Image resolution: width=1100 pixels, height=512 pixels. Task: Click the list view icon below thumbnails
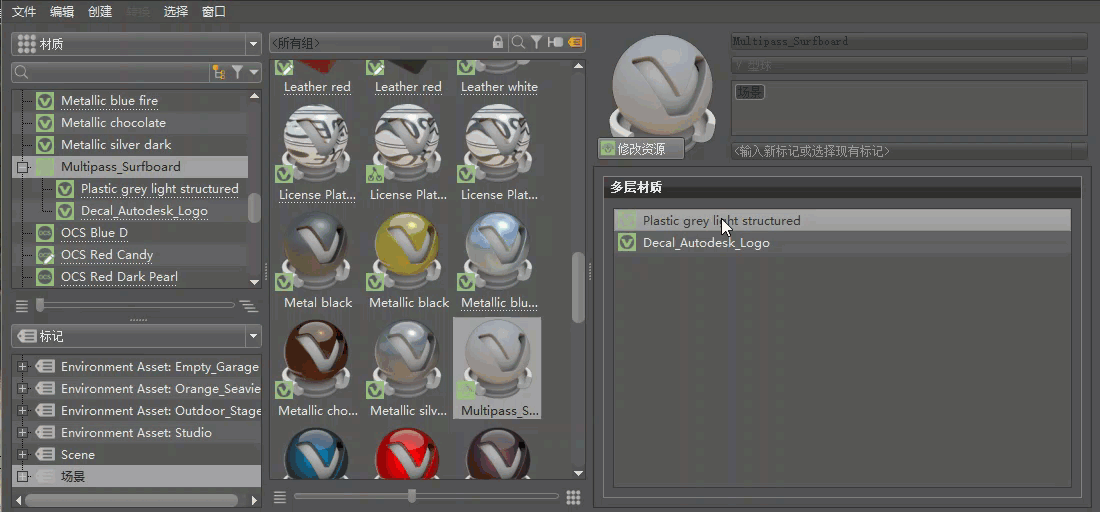click(280, 497)
